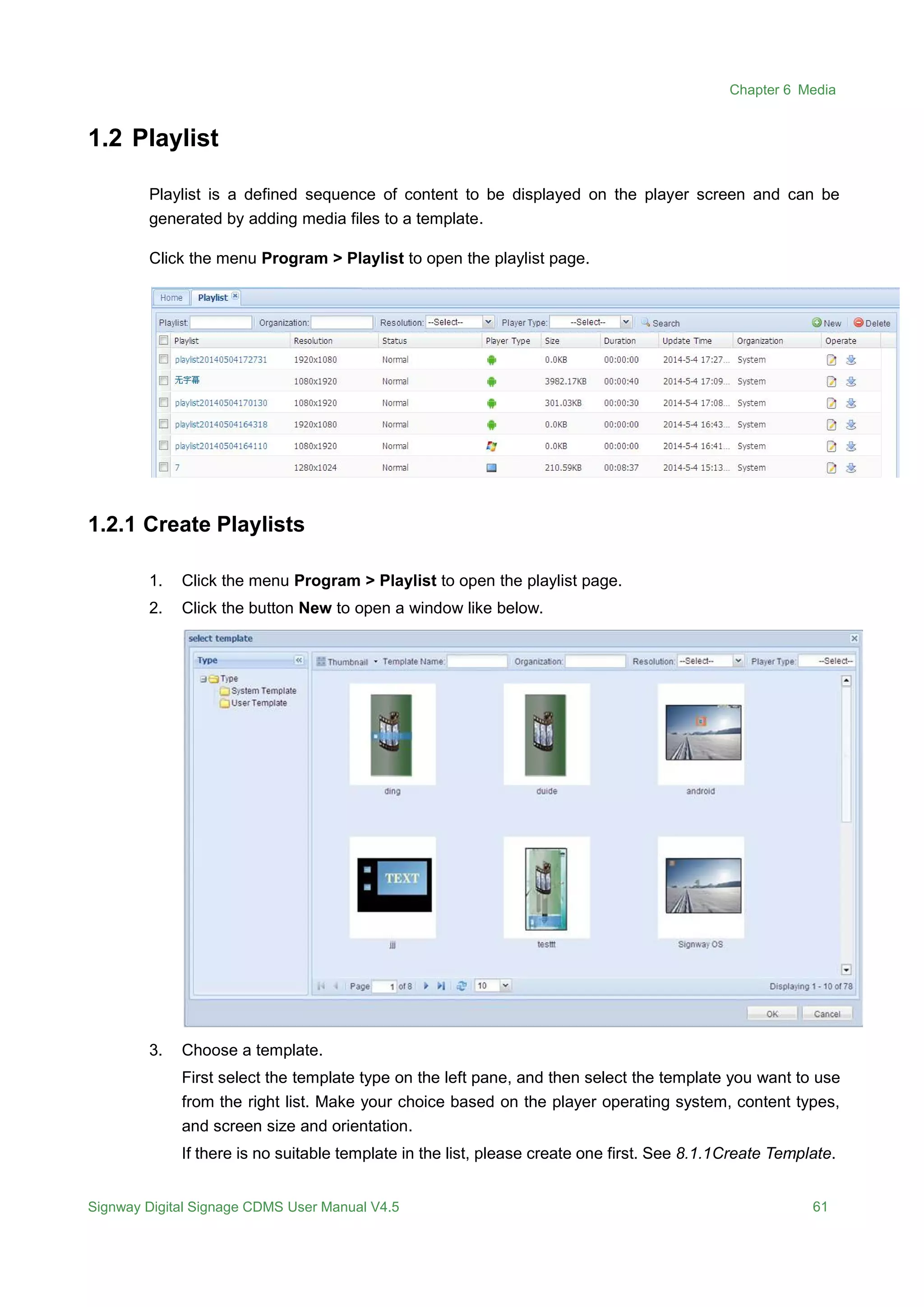Click the refresh icon in template pager
Viewport: 924px width, 1307px height.
point(462,986)
